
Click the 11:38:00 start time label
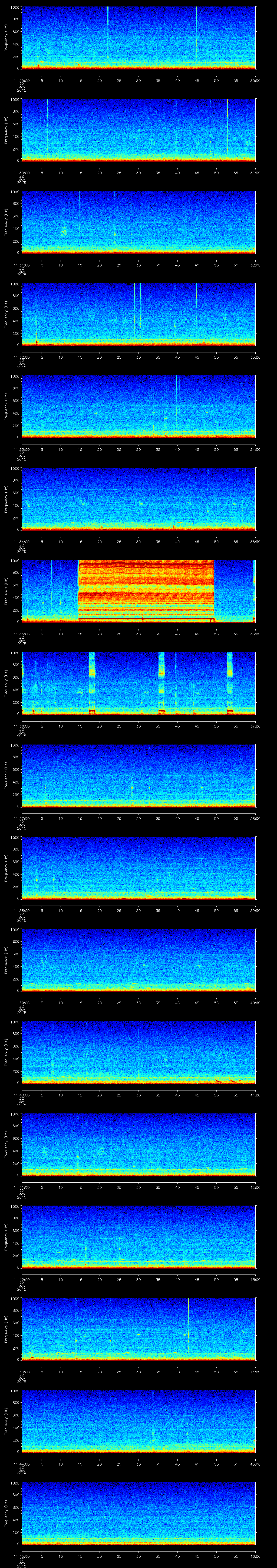click(x=21, y=910)
